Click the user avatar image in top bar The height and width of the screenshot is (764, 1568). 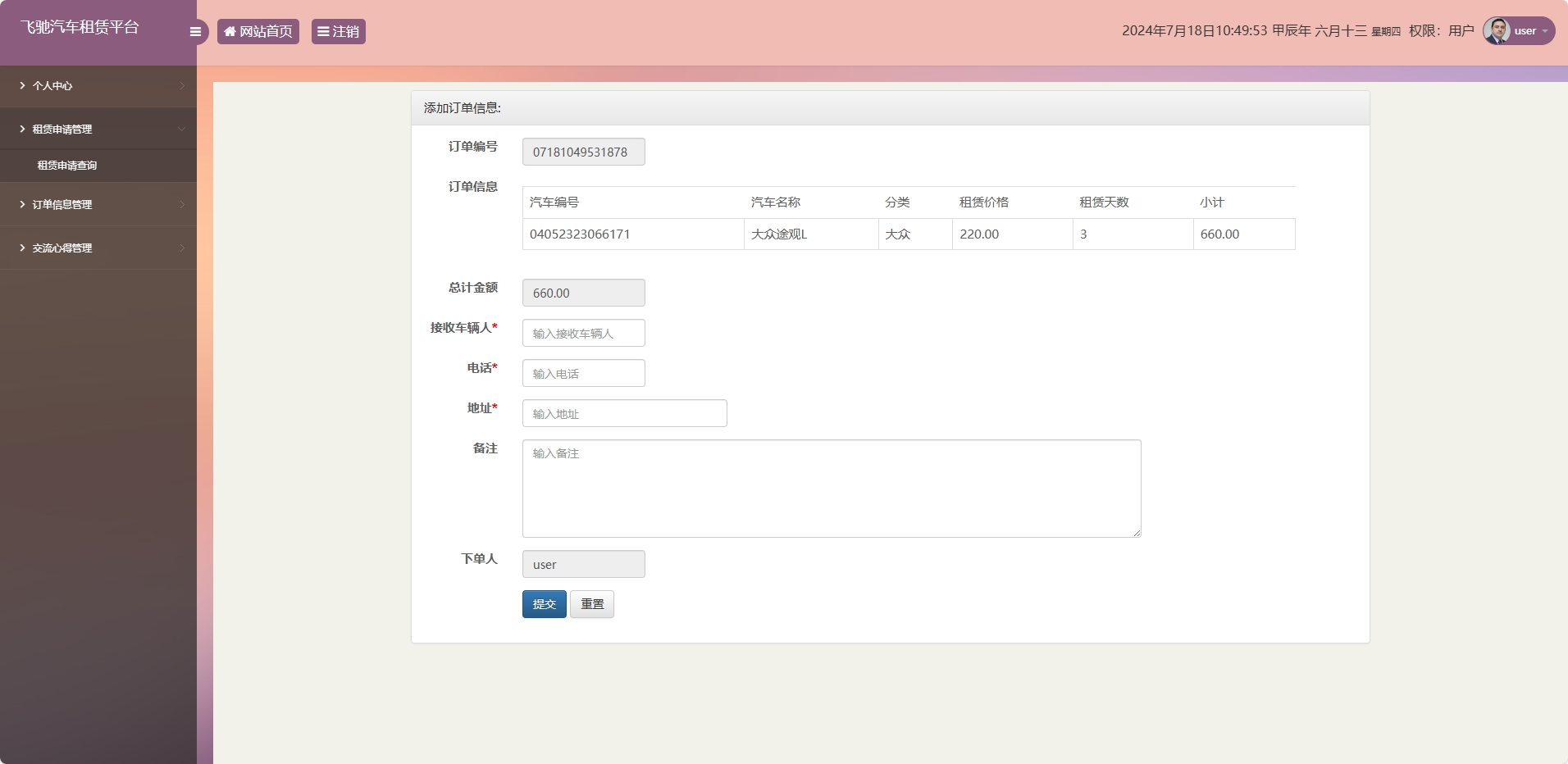coord(1496,30)
